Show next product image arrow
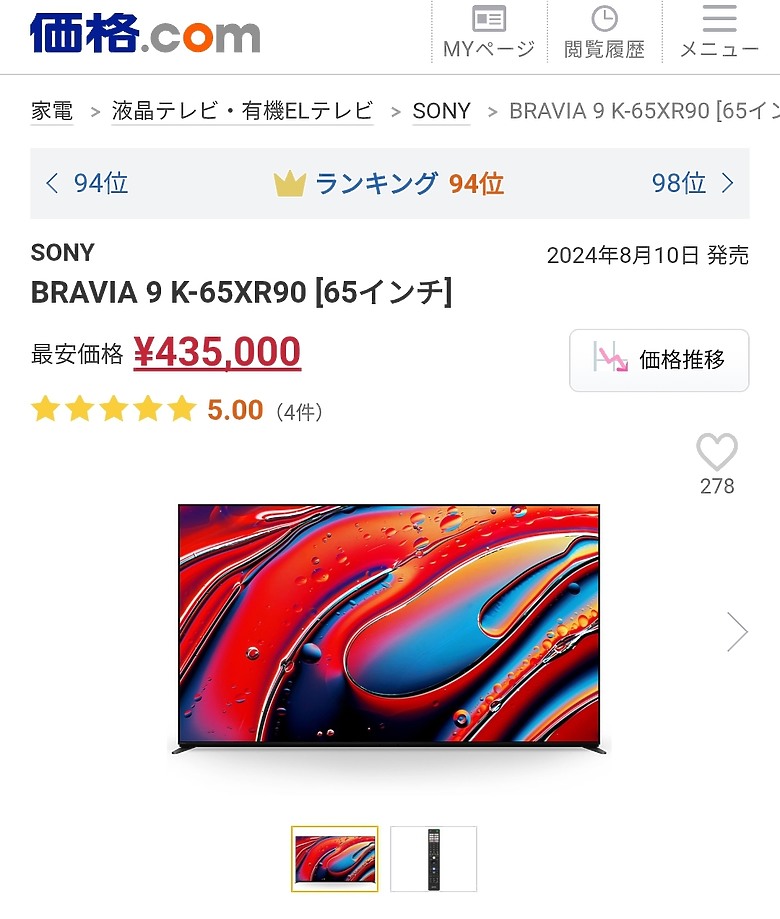The image size is (780, 919). tap(737, 631)
